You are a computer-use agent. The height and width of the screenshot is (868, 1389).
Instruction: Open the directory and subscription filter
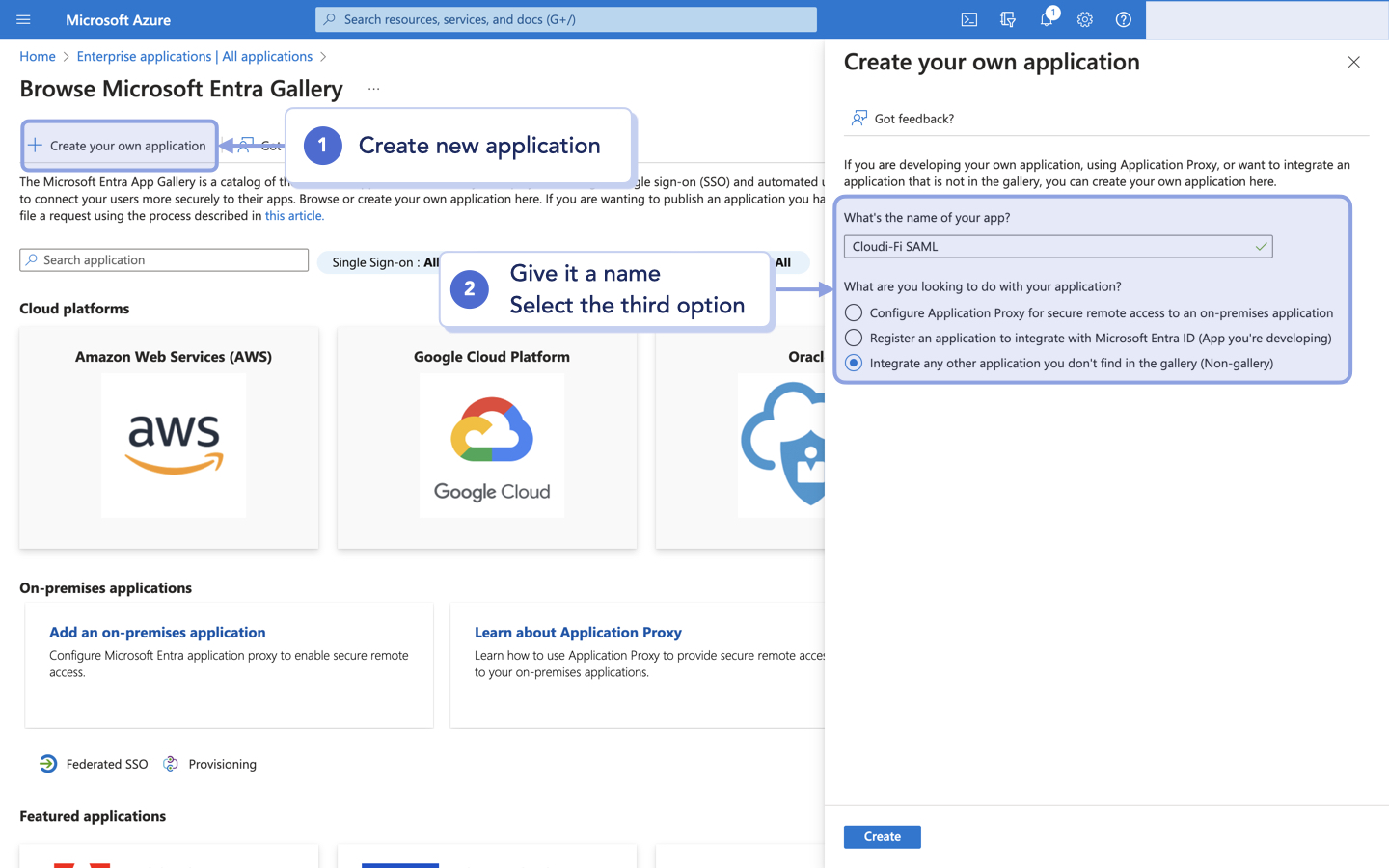coord(1007,19)
